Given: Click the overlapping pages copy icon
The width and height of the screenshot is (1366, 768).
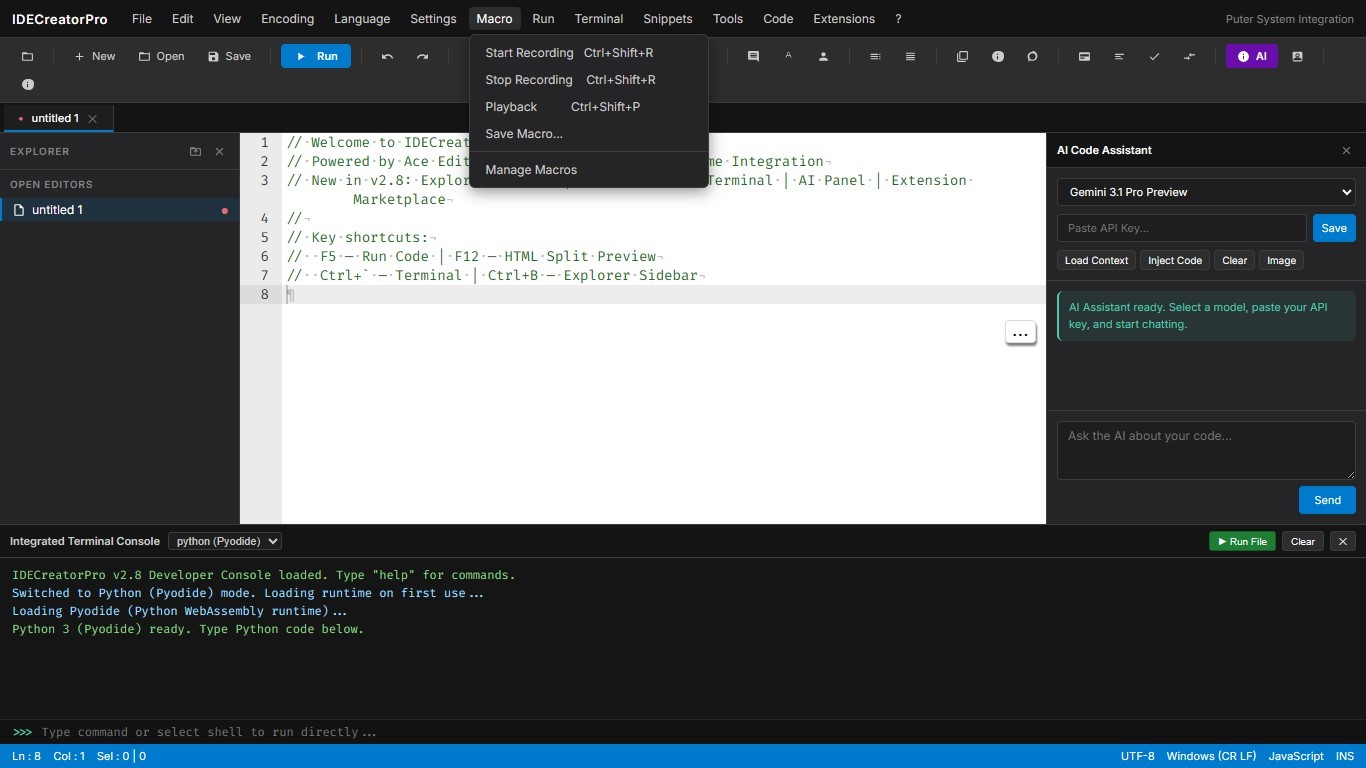Looking at the screenshot, I should tap(962, 56).
